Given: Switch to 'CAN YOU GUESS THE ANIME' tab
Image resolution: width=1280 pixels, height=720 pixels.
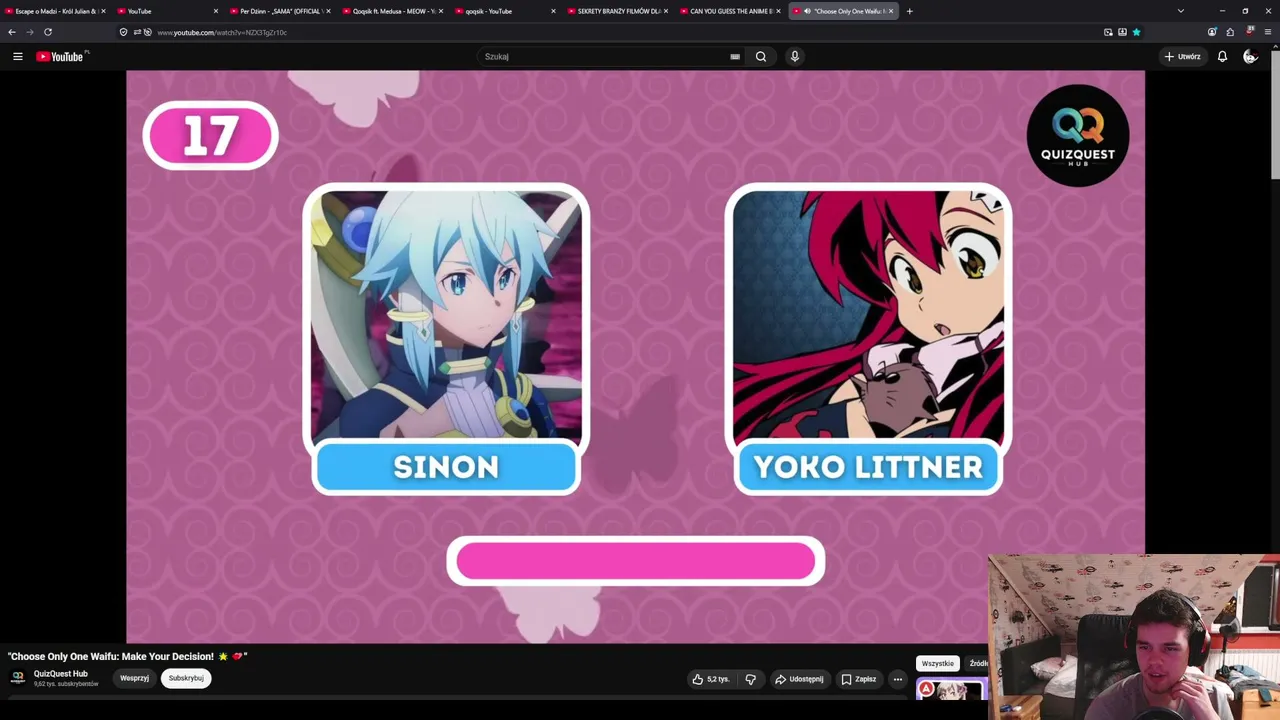Looking at the screenshot, I should click(729, 11).
